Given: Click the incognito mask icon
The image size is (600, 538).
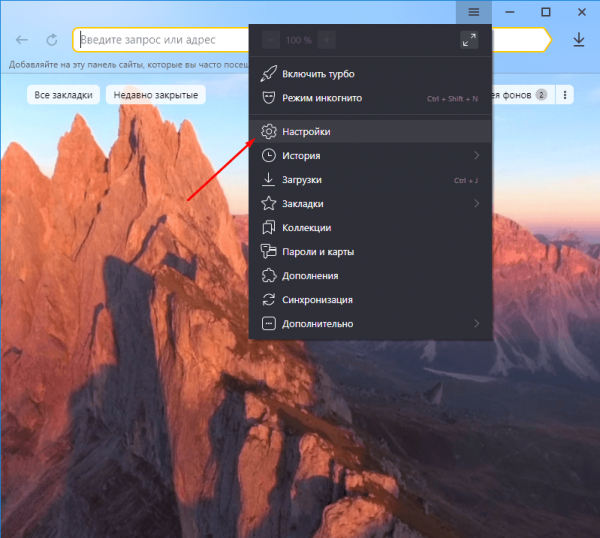Looking at the screenshot, I should coord(269,98).
